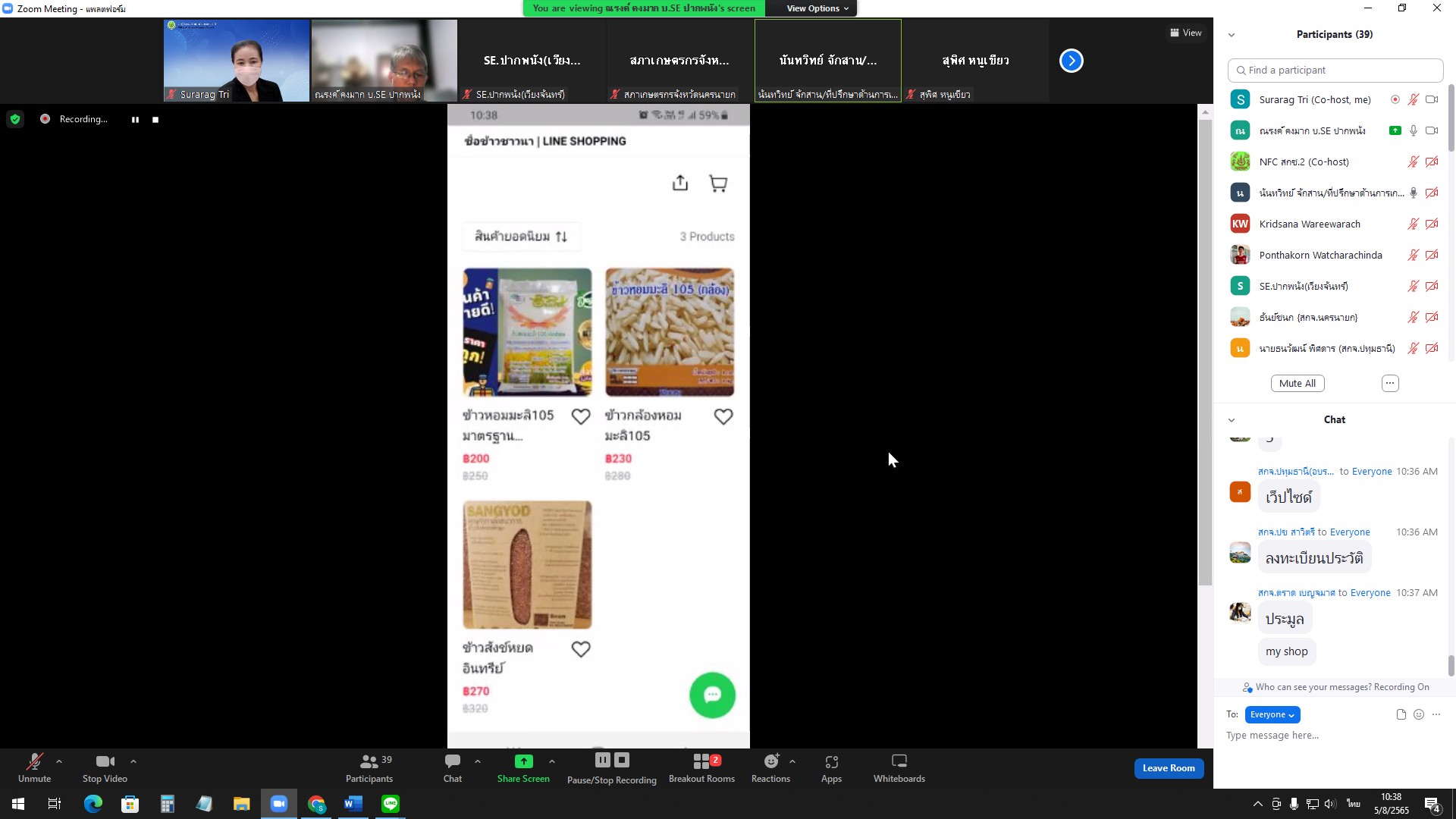Screen dimensions: 1456x819
Task: Stop the recording with the square button
Action: 155,120
